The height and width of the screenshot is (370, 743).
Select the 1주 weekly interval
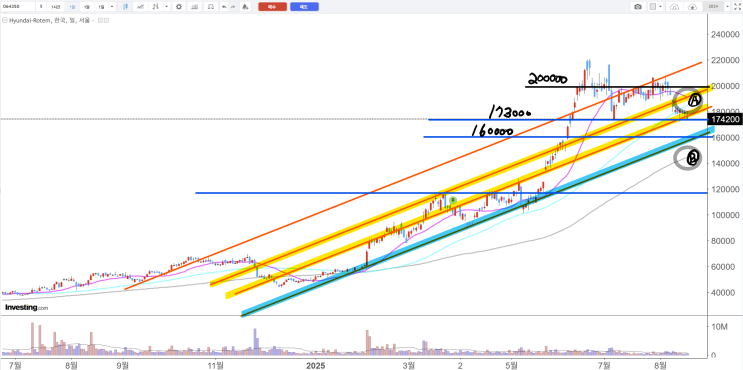86,7
